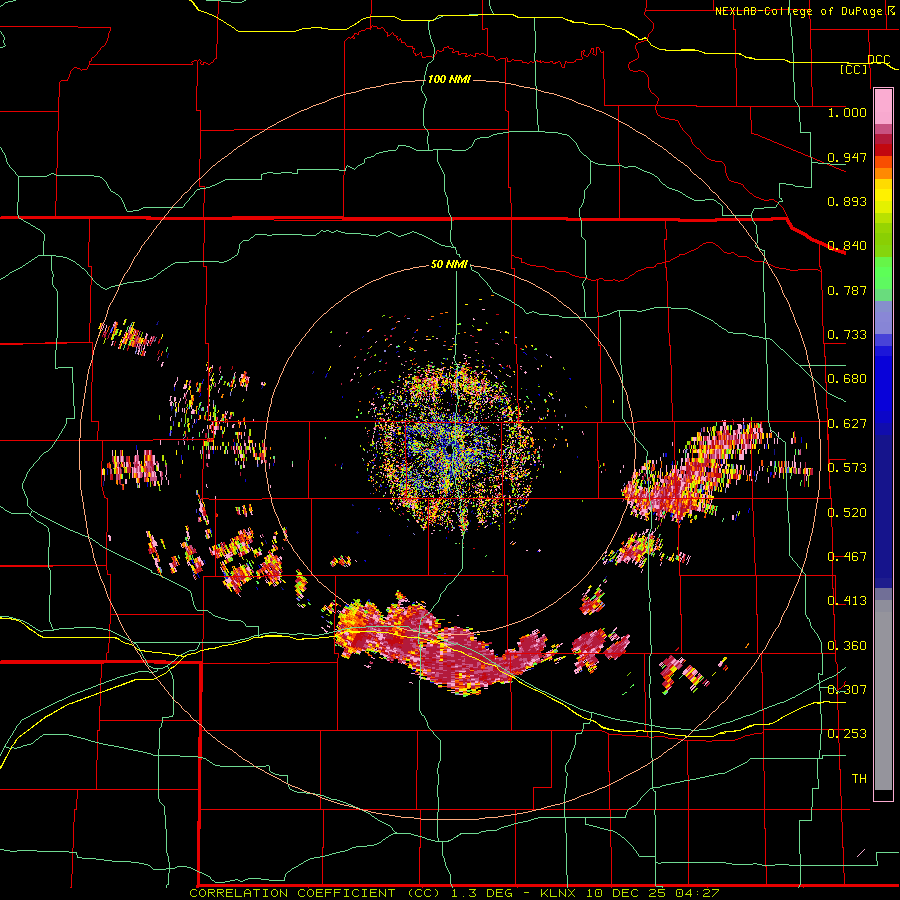Click the 0.680 scale value
This screenshot has width=900, height=900.
coord(847,379)
